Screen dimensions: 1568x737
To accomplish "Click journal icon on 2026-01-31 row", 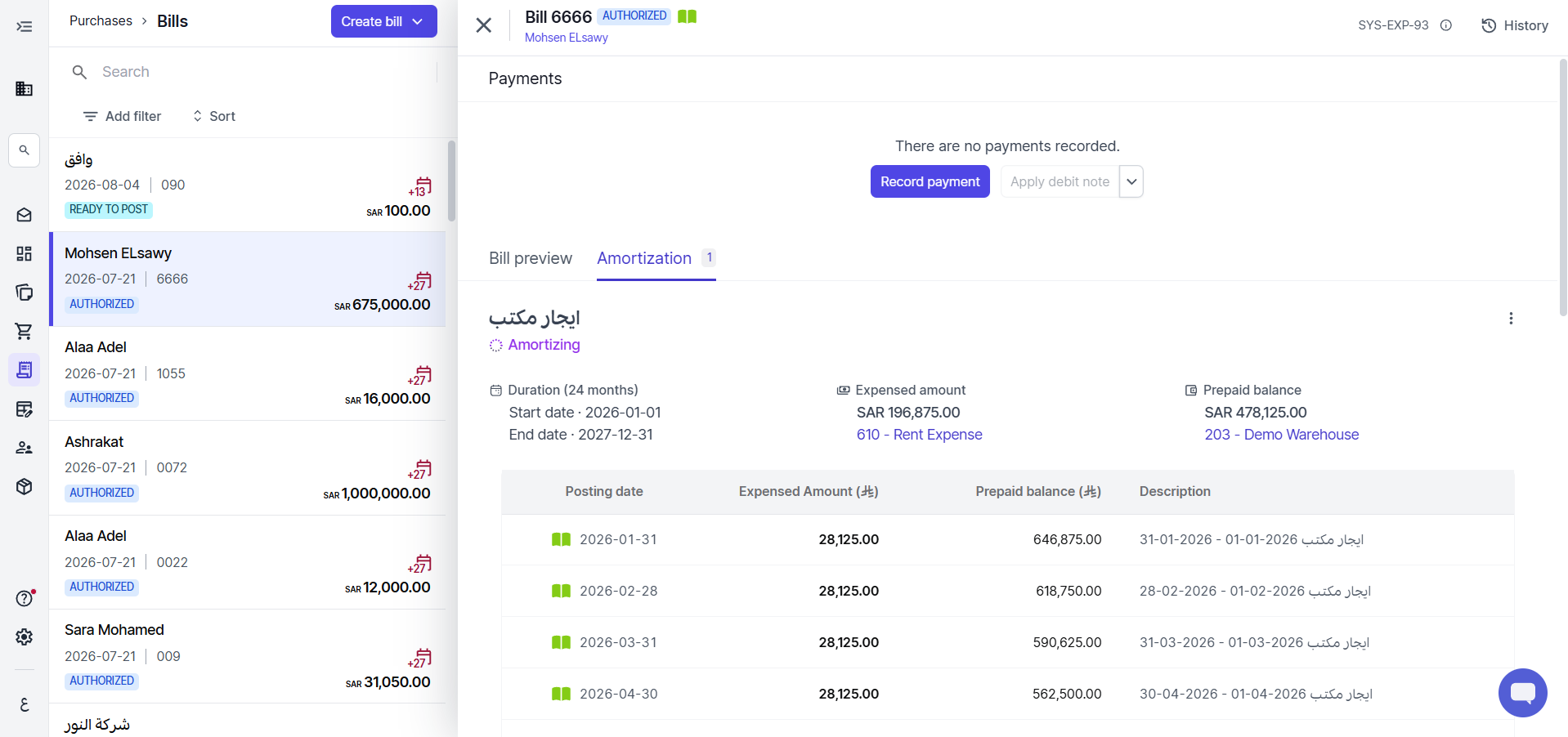I will tap(561, 539).
